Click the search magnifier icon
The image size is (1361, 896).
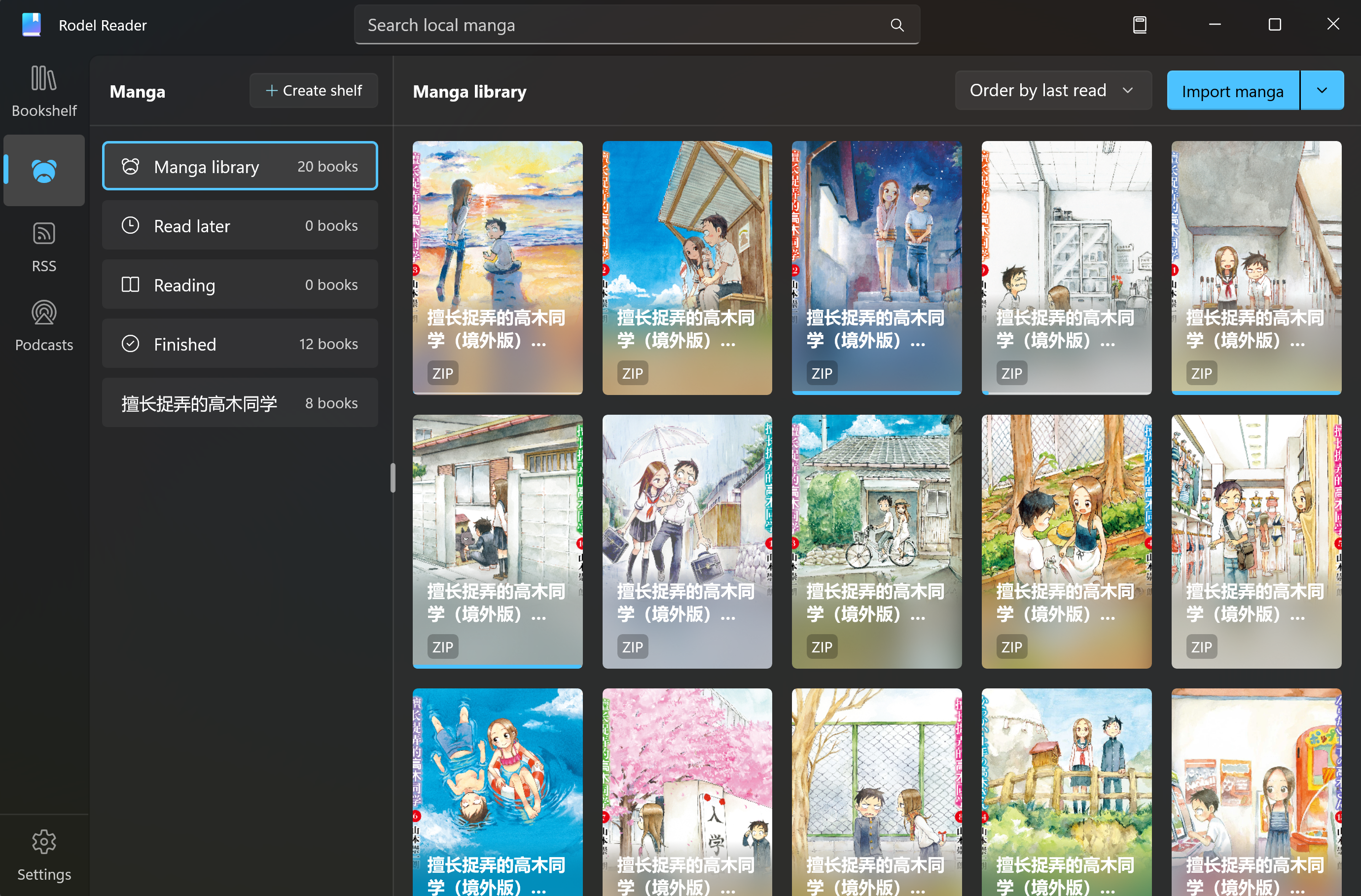click(896, 25)
